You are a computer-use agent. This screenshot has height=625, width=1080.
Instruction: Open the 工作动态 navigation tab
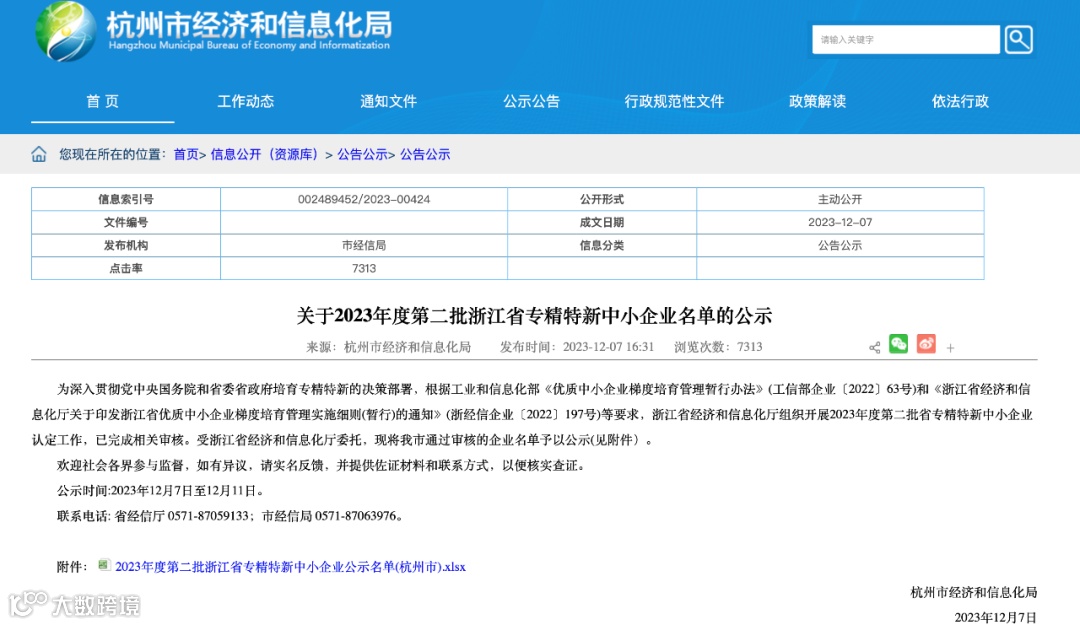246,101
